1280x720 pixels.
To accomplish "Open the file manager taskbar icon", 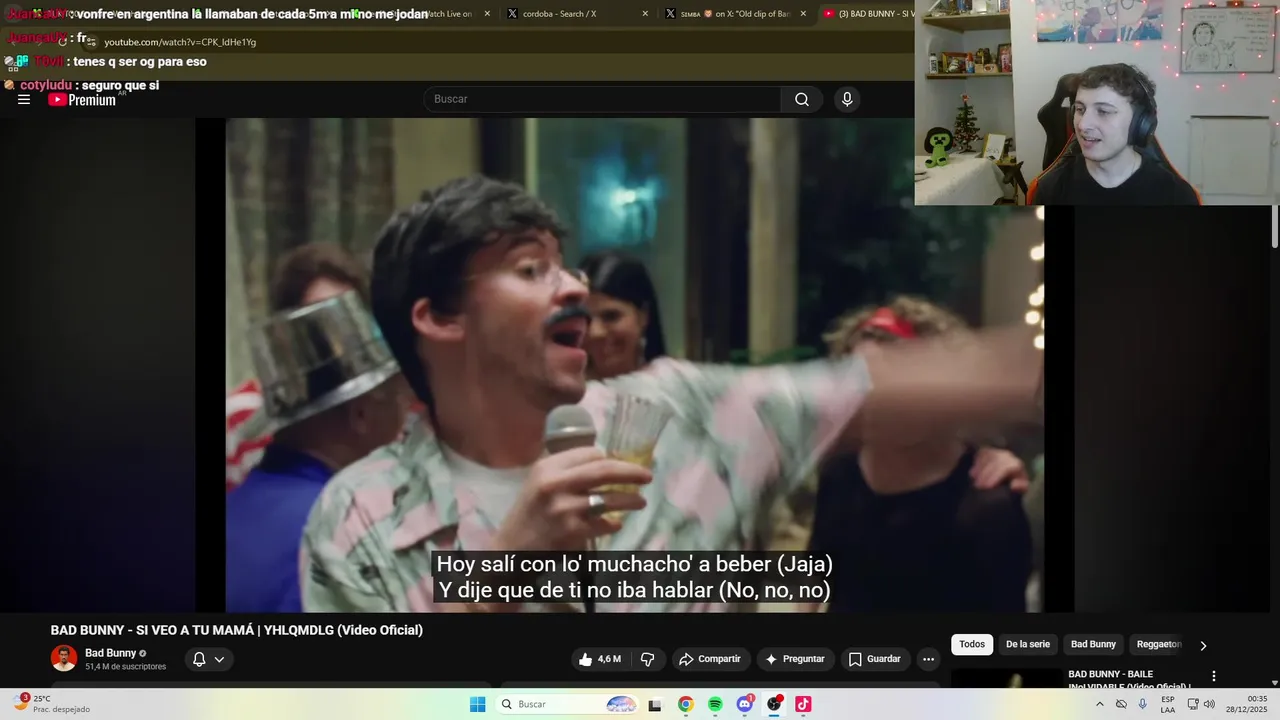I will tap(655, 704).
